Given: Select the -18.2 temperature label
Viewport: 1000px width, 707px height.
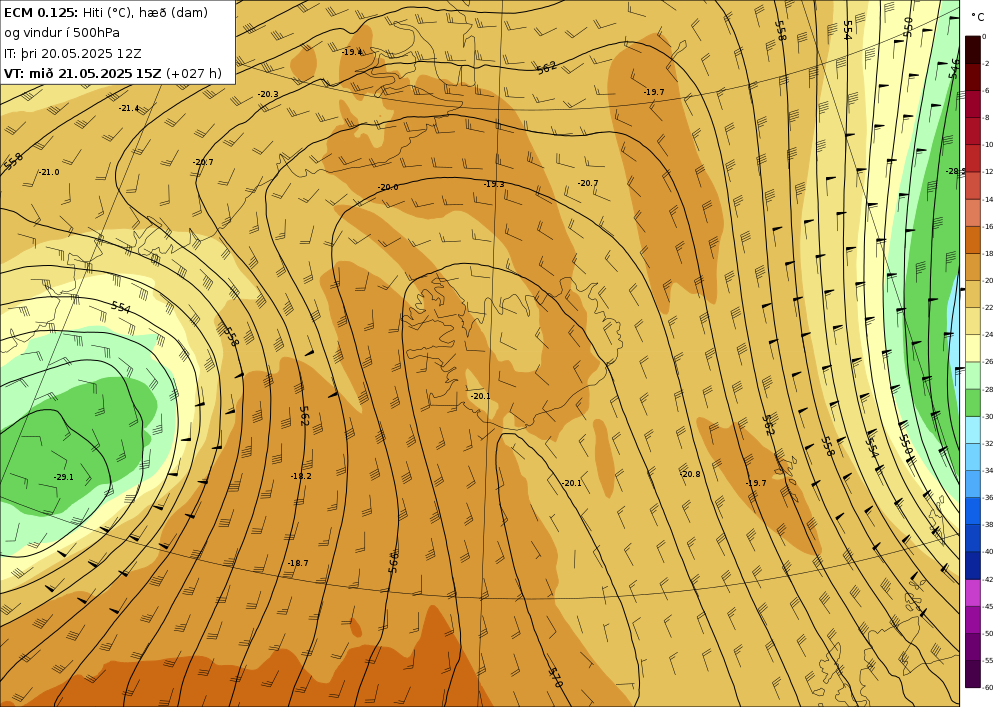Looking at the screenshot, I should pos(301,476).
